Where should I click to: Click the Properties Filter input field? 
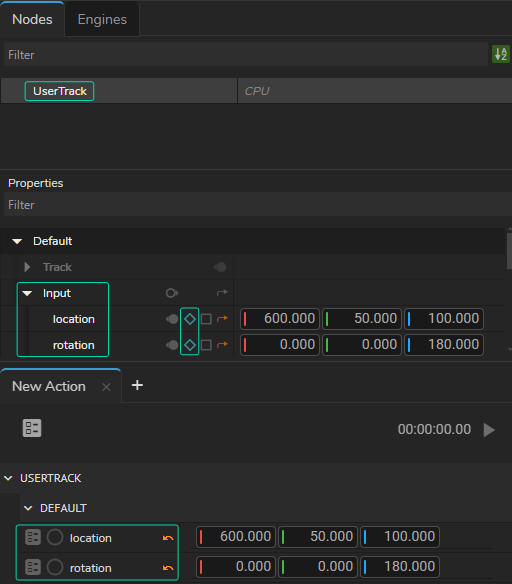click(257, 204)
